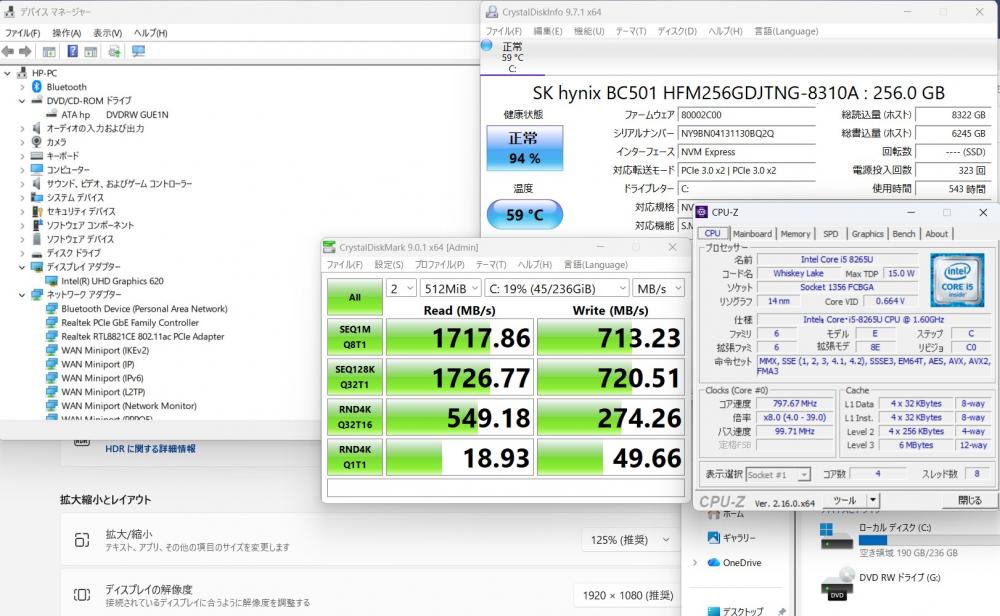Select the Intel(R) UHD Graphics 620 device

pyautogui.click(x=112, y=281)
